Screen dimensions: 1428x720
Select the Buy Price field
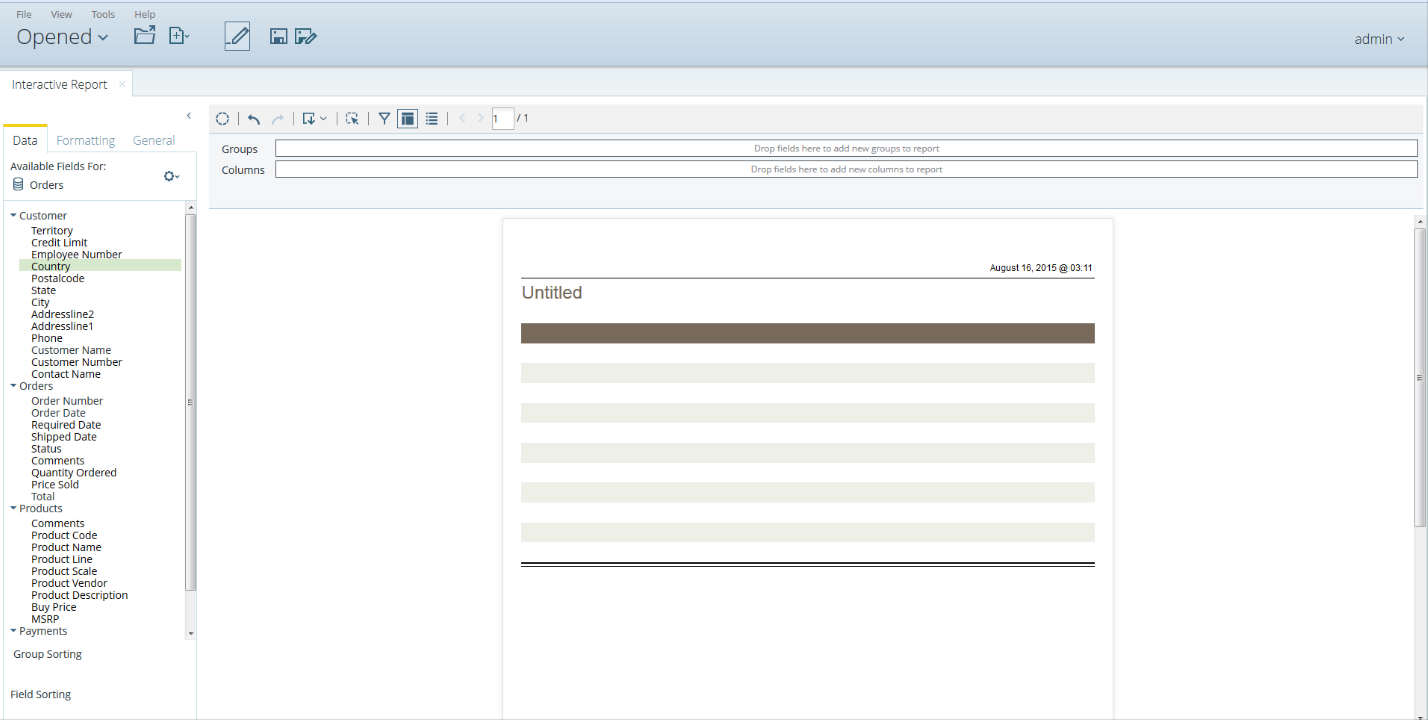click(54, 607)
